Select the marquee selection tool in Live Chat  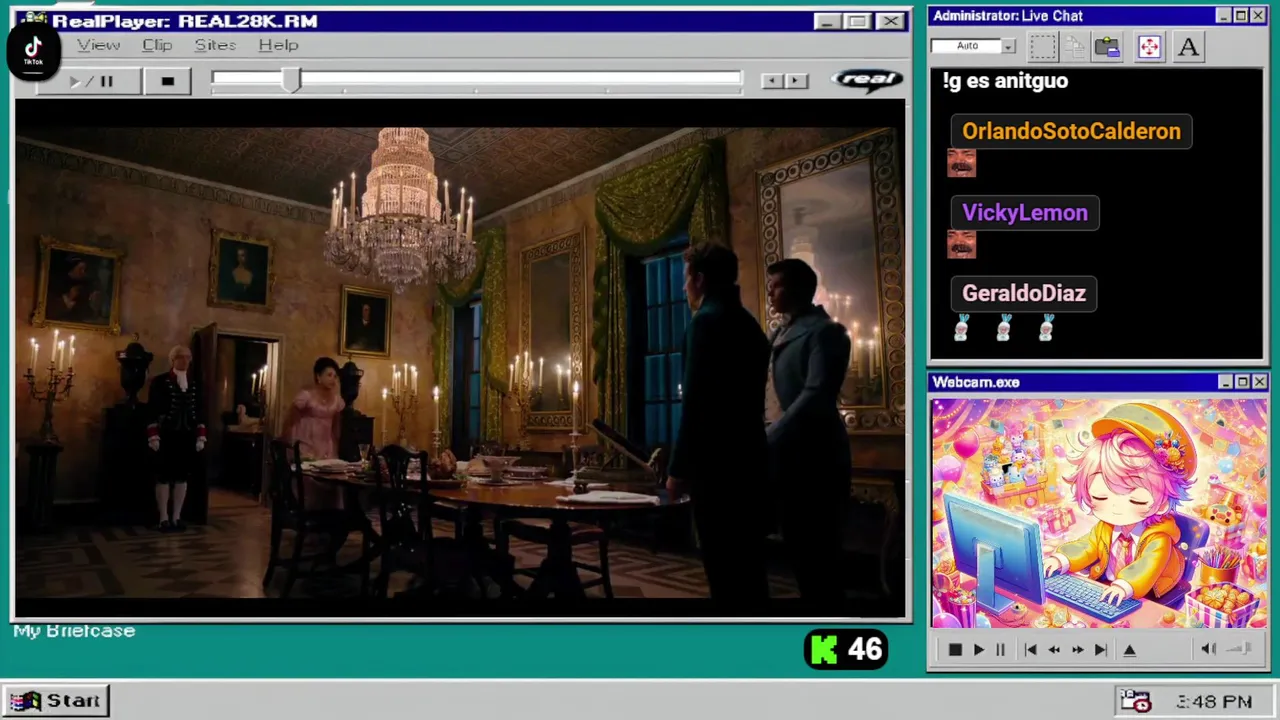coord(1043,46)
